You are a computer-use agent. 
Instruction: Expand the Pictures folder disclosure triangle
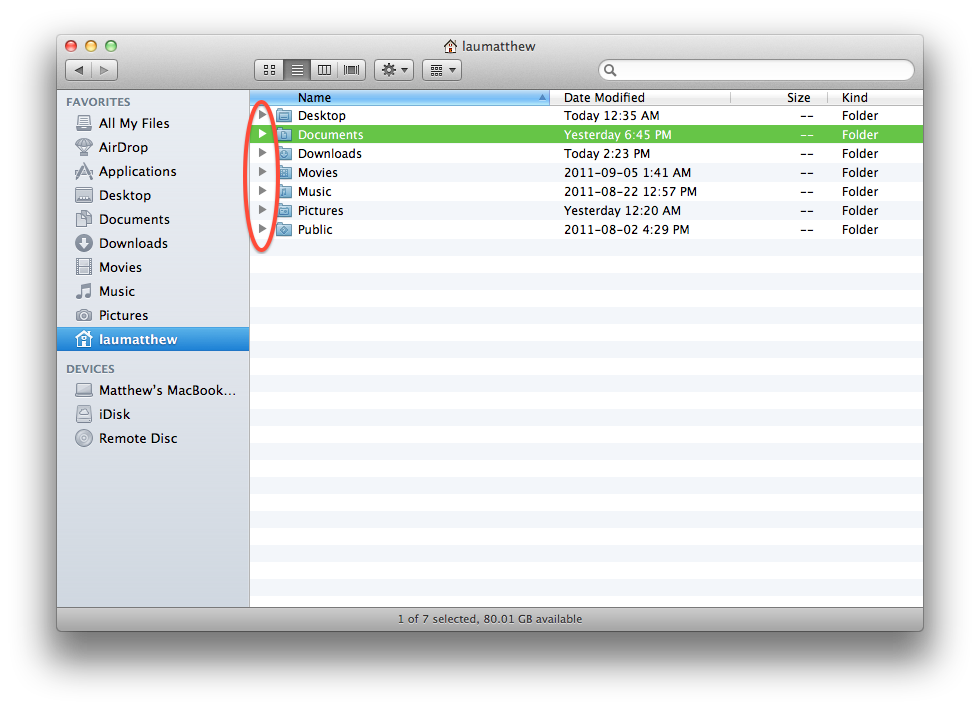tap(262, 210)
